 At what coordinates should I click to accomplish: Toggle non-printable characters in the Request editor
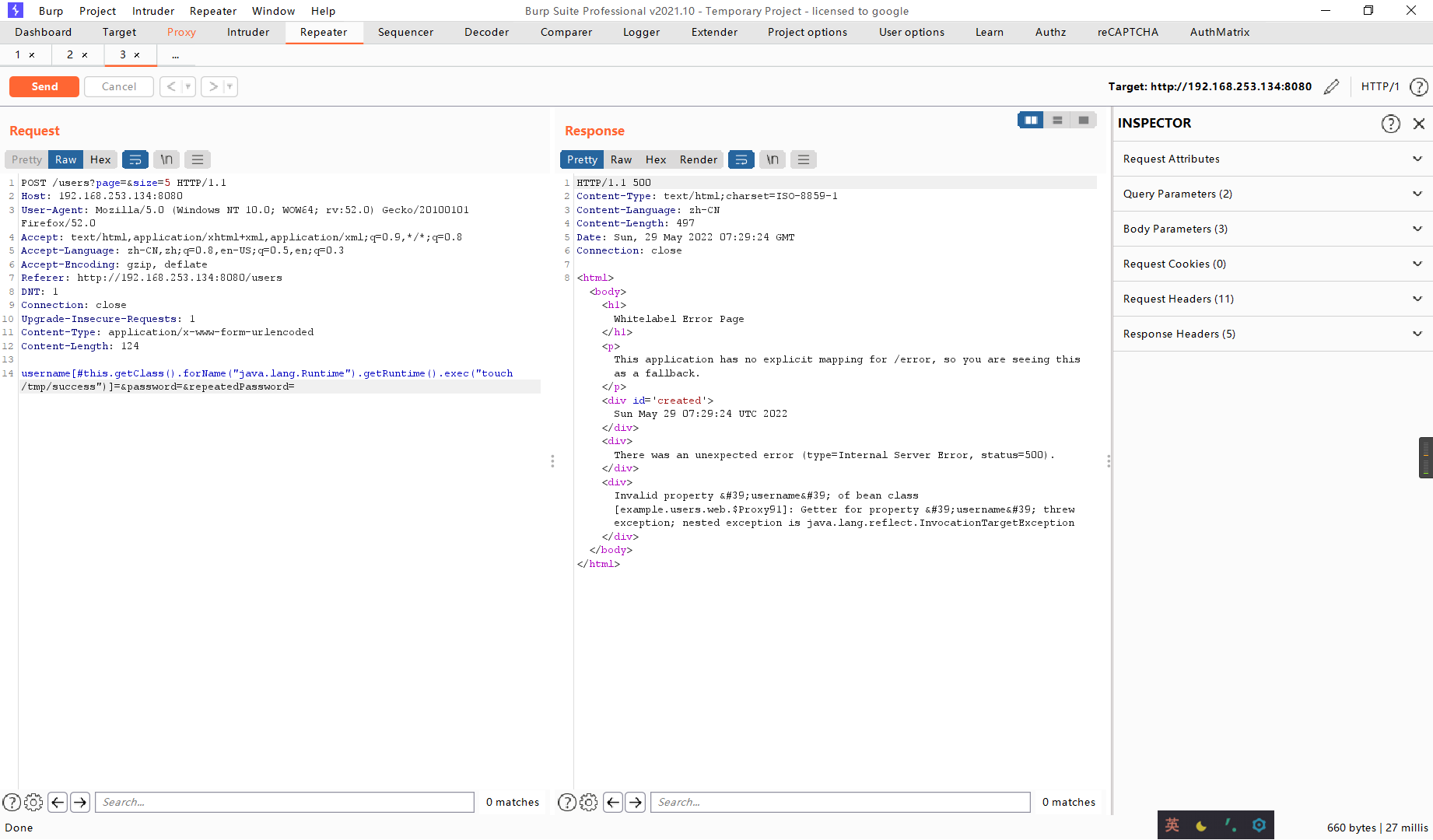tap(166, 159)
